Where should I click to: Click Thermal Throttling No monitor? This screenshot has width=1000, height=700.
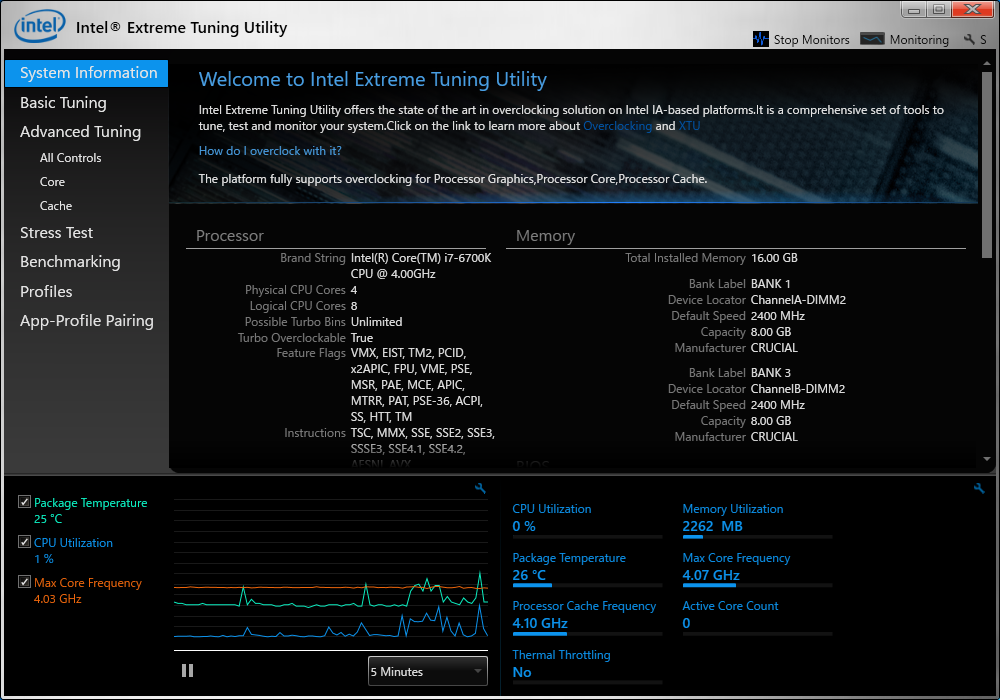click(x=587, y=665)
